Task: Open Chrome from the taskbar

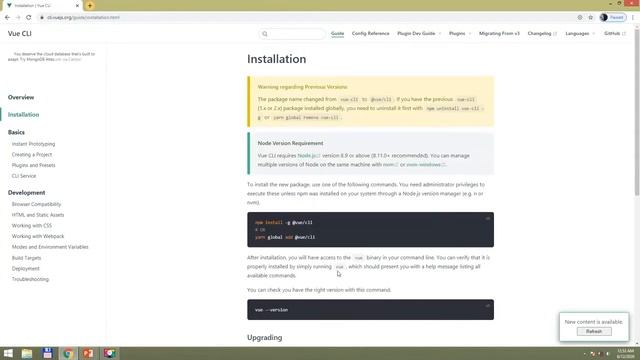Action: point(68,353)
